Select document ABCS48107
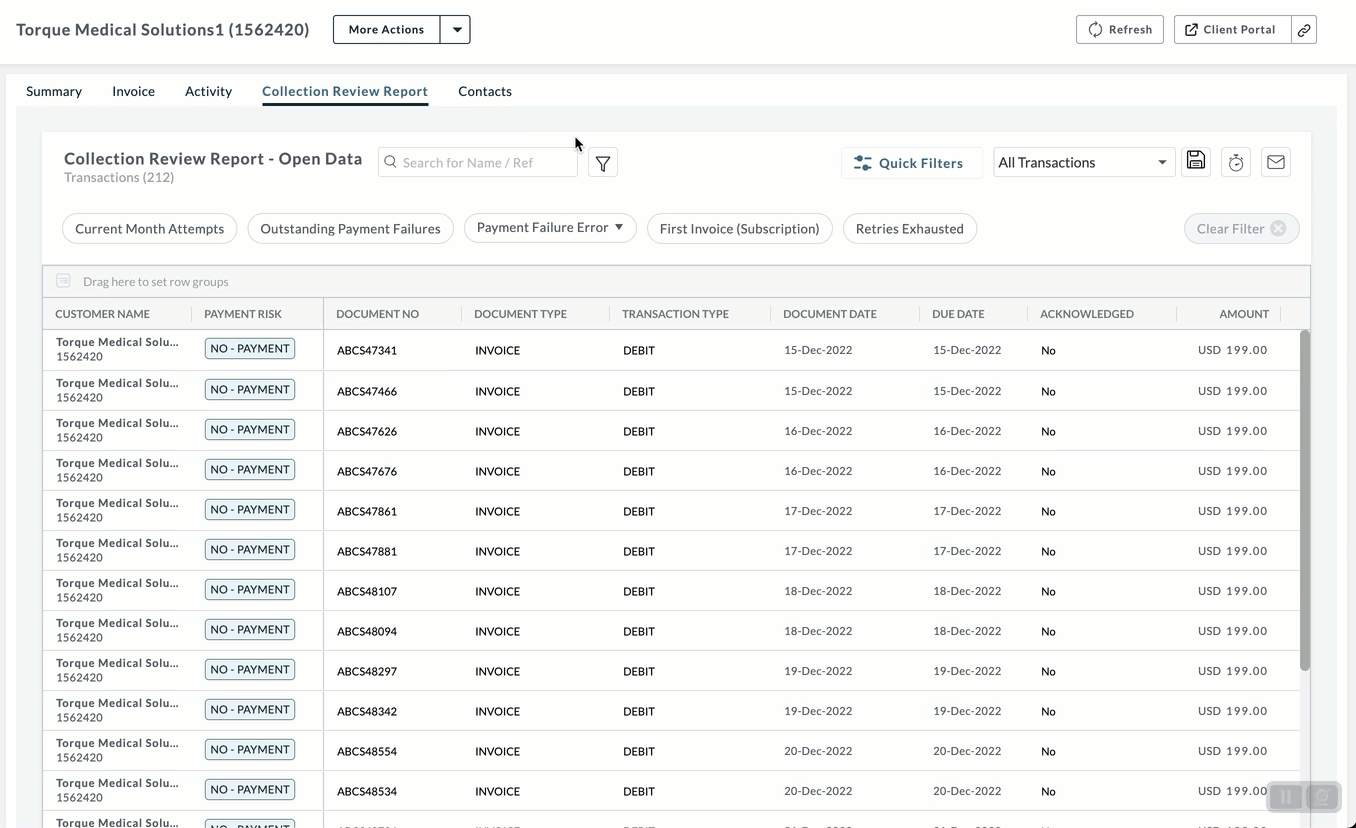The image size is (1356, 828). pyautogui.click(x=367, y=591)
